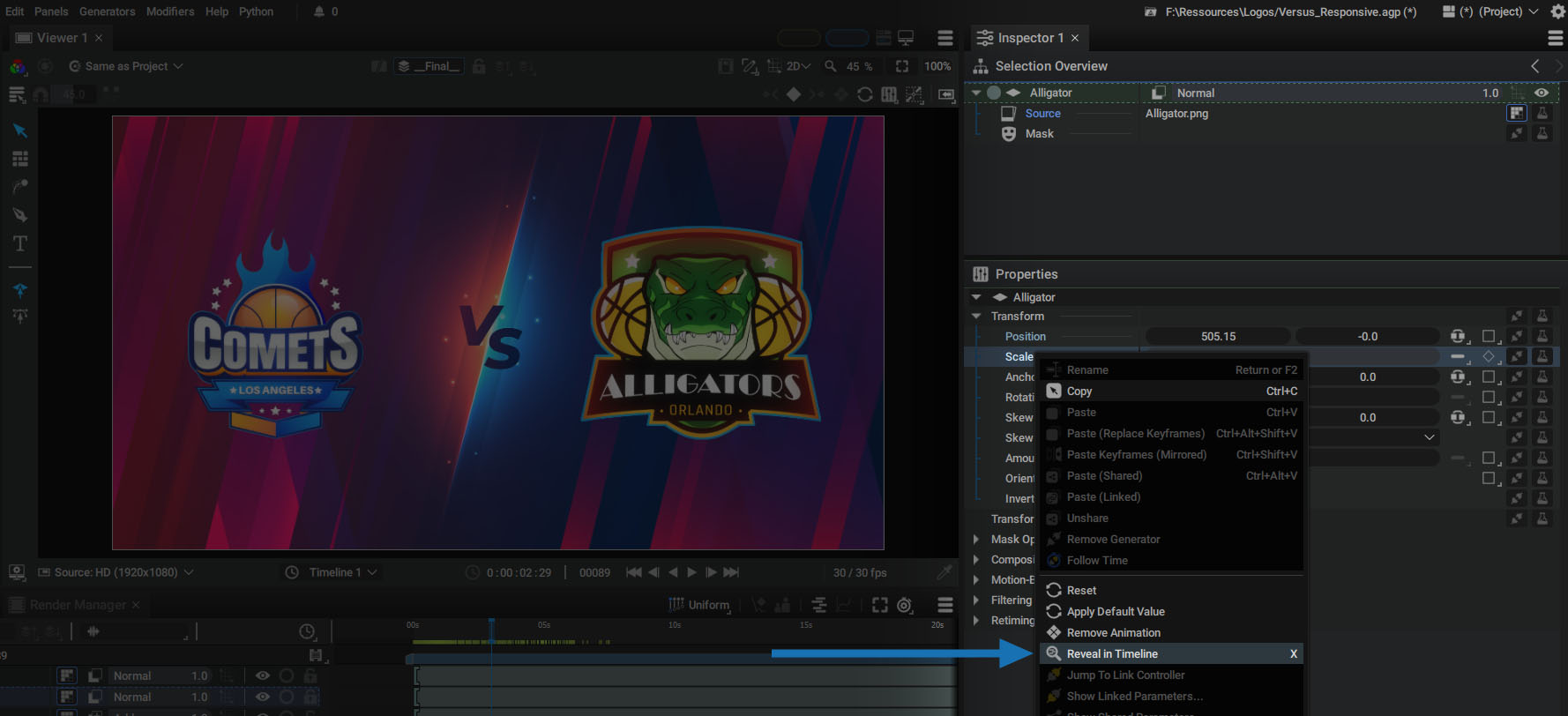The height and width of the screenshot is (716, 1568).
Task: Toggle lock on first Normal timeline layer
Action: 310,675
